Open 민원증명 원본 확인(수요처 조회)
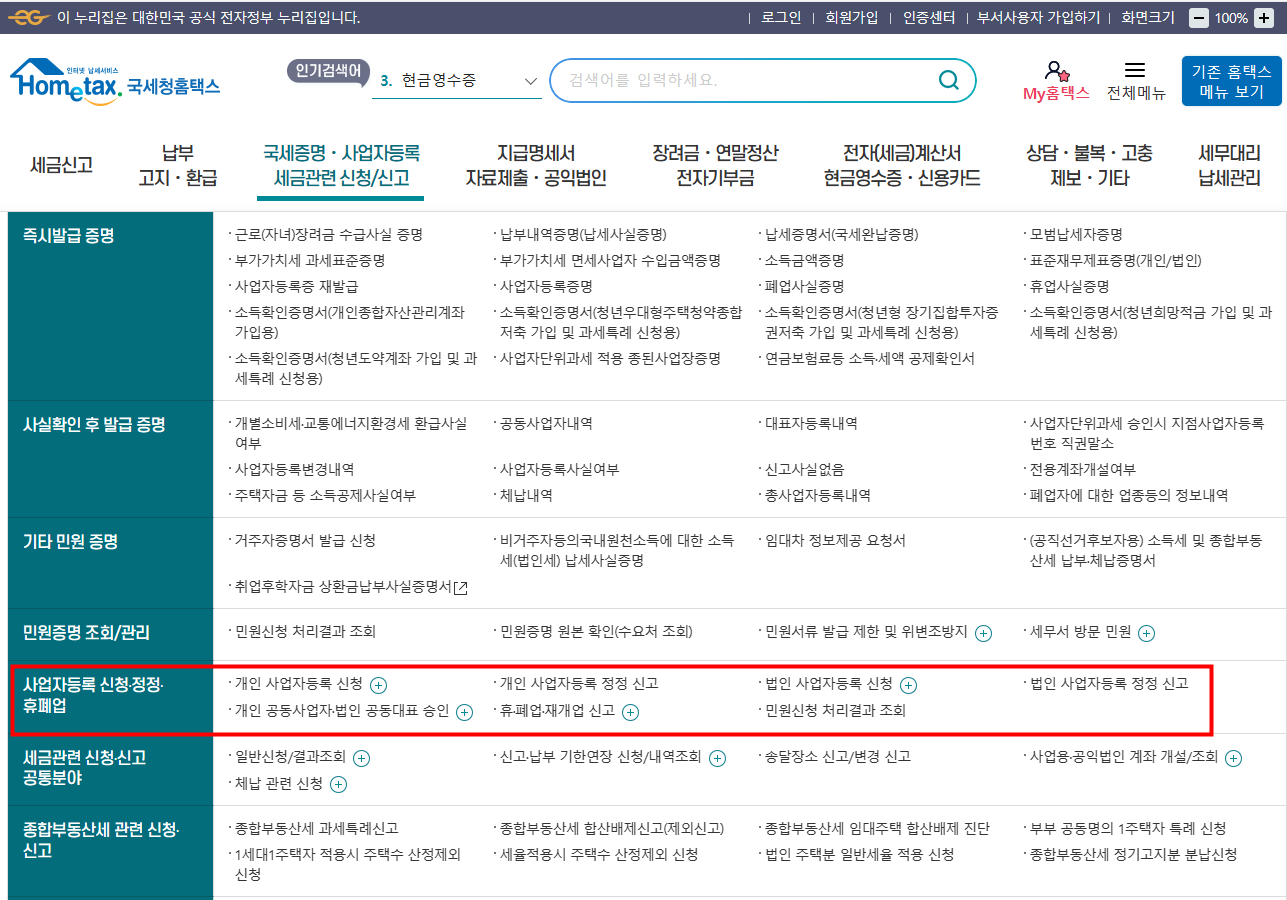Viewport: 1287px width, 900px height. pos(596,632)
